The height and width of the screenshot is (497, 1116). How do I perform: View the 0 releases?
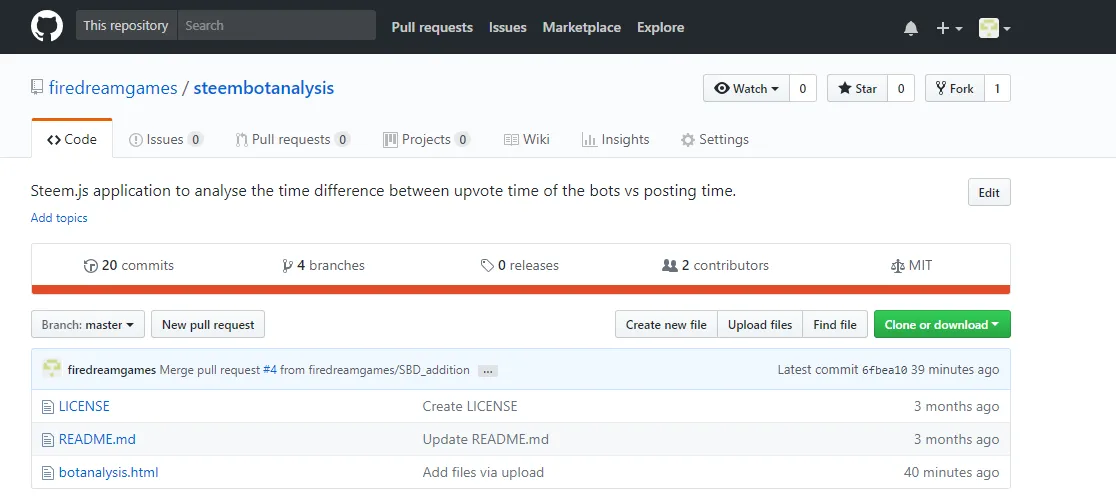coord(520,266)
